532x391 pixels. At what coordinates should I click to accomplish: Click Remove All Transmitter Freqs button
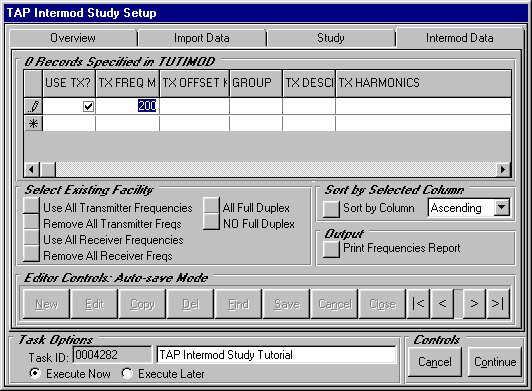31,222
